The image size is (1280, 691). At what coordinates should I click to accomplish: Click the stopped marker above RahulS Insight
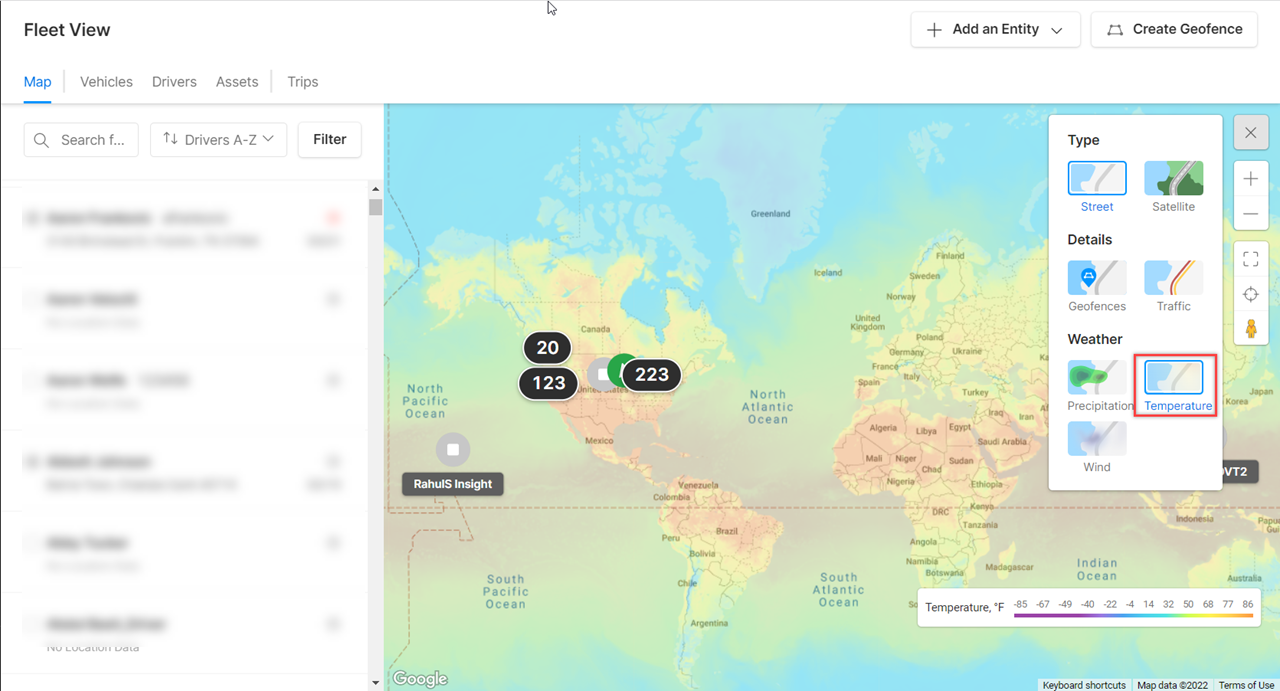pyautogui.click(x=453, y=450)
